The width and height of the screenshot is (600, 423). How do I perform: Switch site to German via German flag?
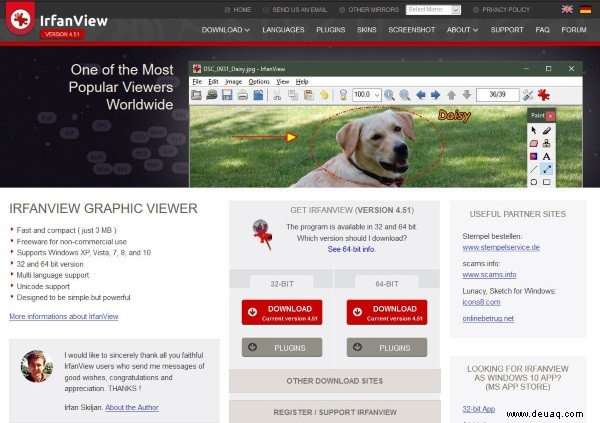coord(585,9)
